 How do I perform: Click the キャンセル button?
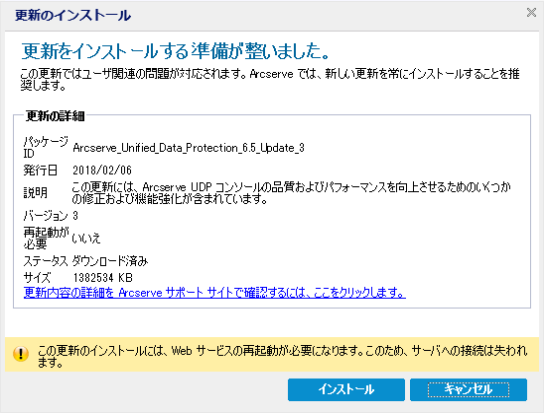[468, 389]
